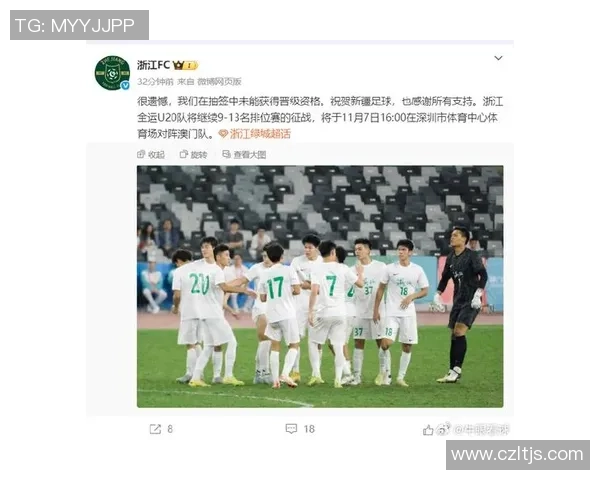Click the 收起 collapse icon
The height and width of the screenshot is (480, 600).
pyautogui.click(x=141, y=154)
